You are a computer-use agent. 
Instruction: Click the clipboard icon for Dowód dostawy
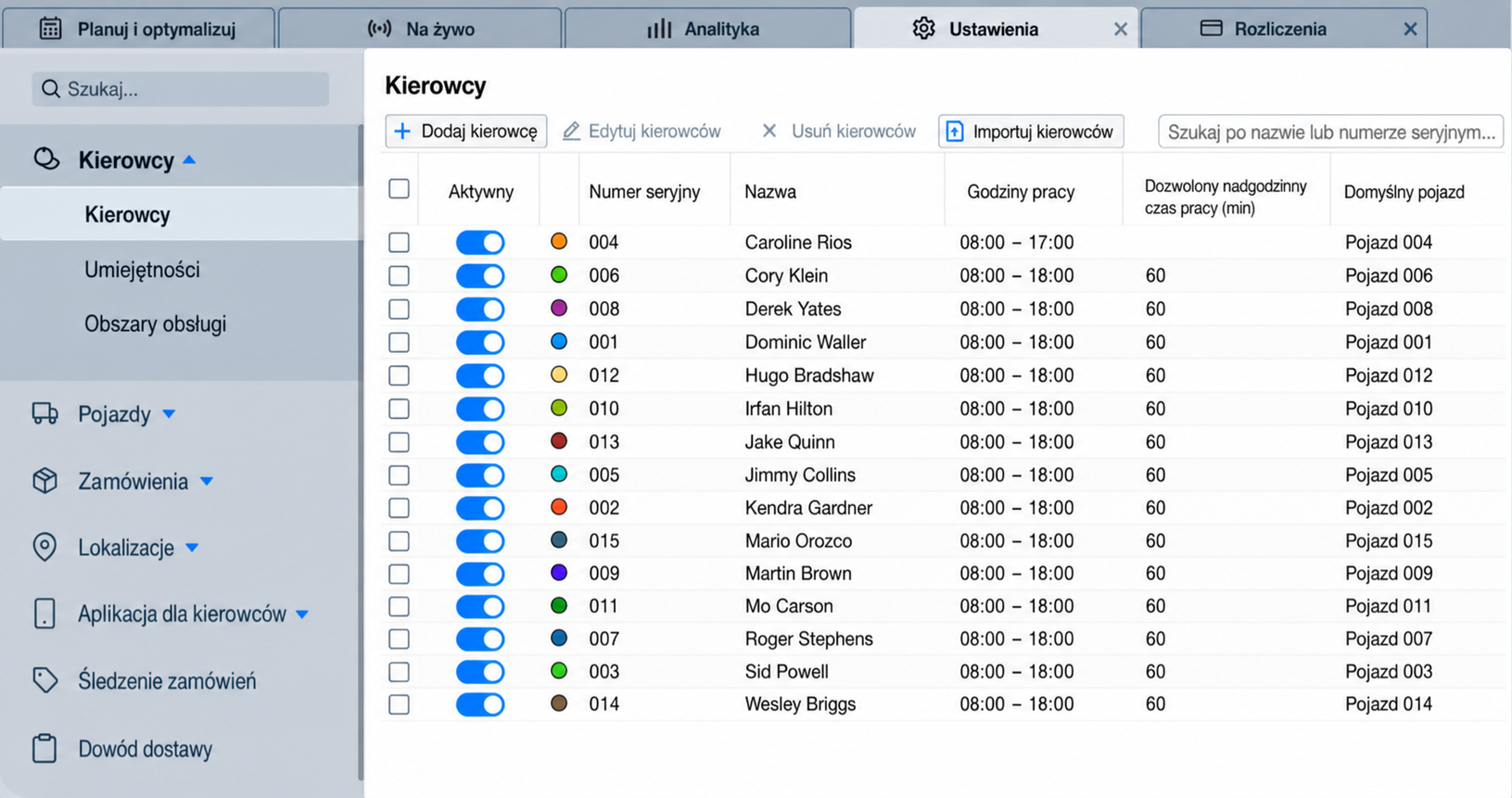point(44,748)
